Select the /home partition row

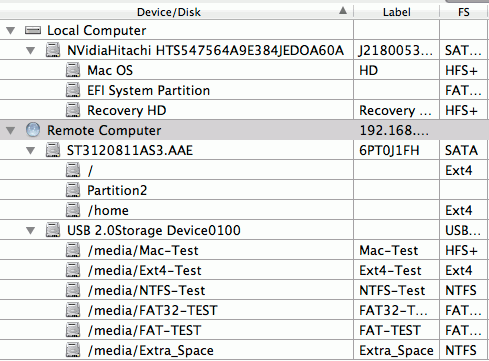[244, 210]
